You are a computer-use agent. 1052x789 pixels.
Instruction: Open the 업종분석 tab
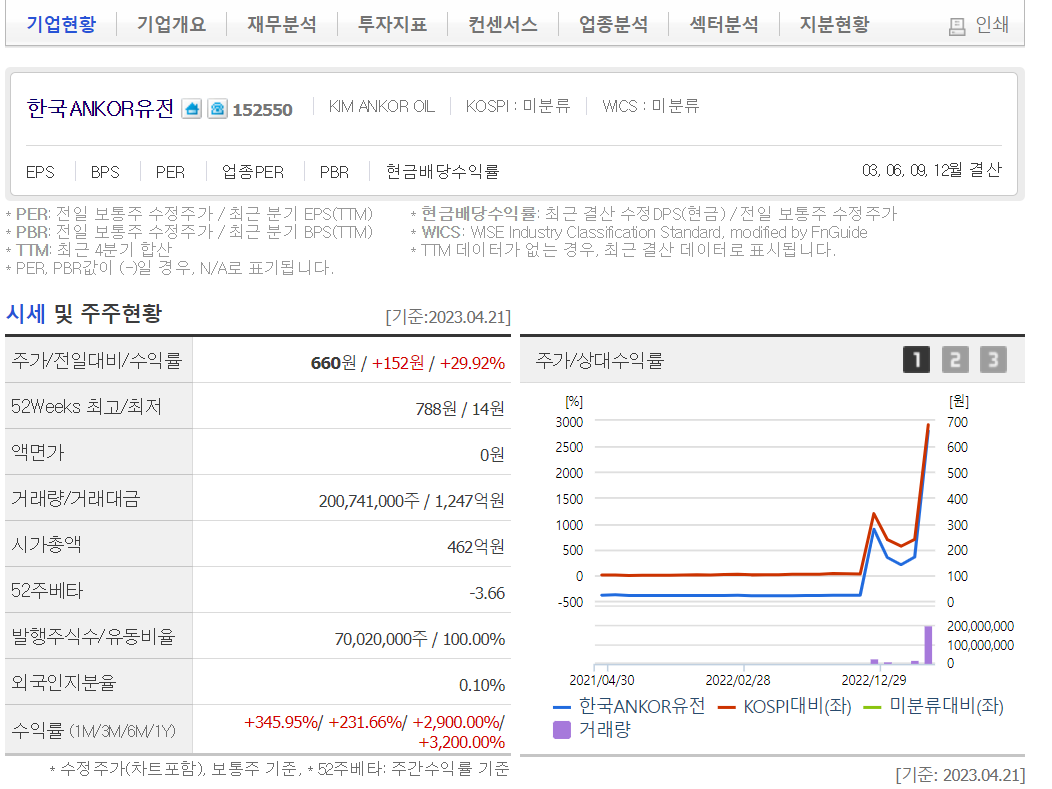point(614,24)
